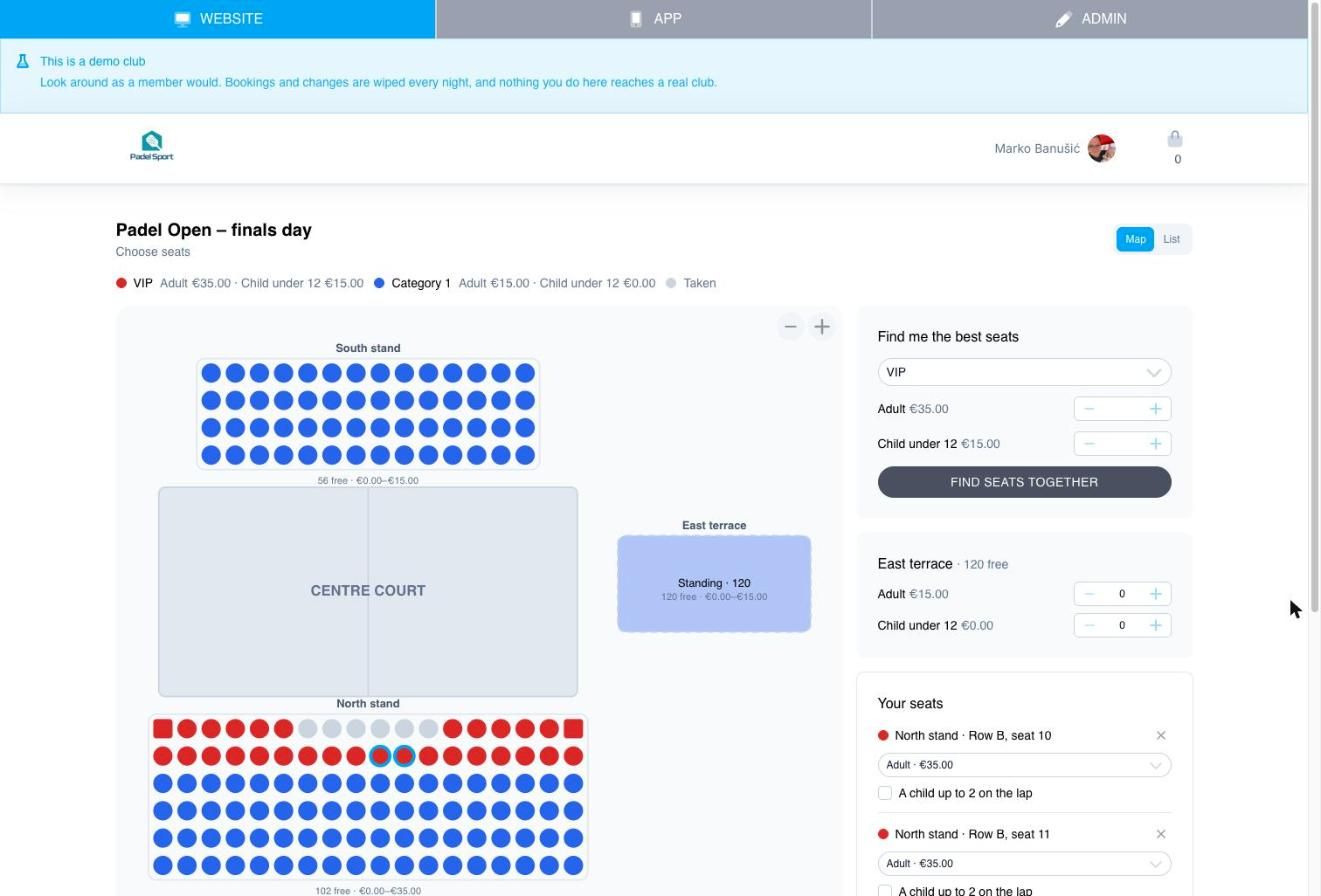Click the East terrace standing area
The image size is (1321, 896).
714,584
